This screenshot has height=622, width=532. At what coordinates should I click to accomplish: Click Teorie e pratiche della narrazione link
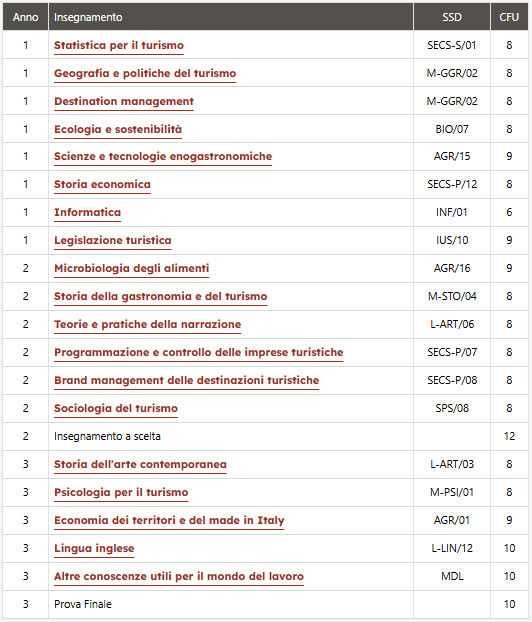pos(148,324)
